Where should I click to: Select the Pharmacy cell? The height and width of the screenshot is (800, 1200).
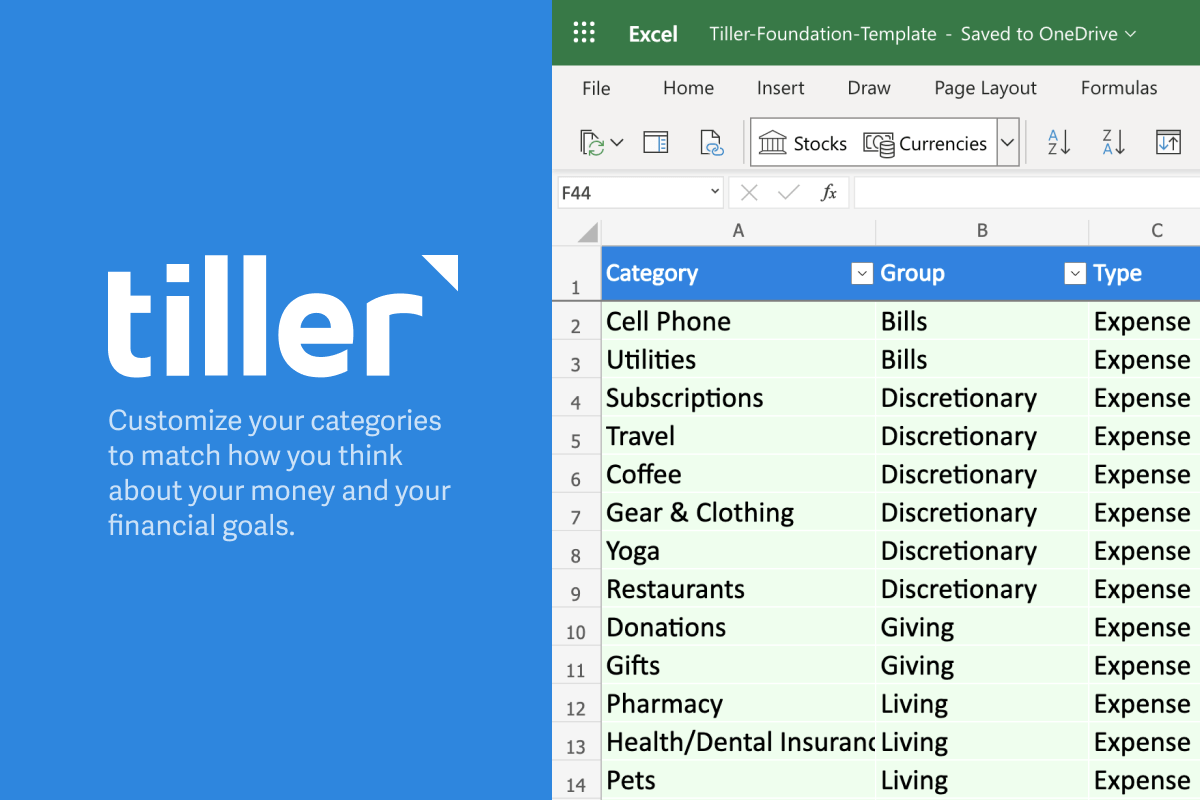[x=738, y=704]
